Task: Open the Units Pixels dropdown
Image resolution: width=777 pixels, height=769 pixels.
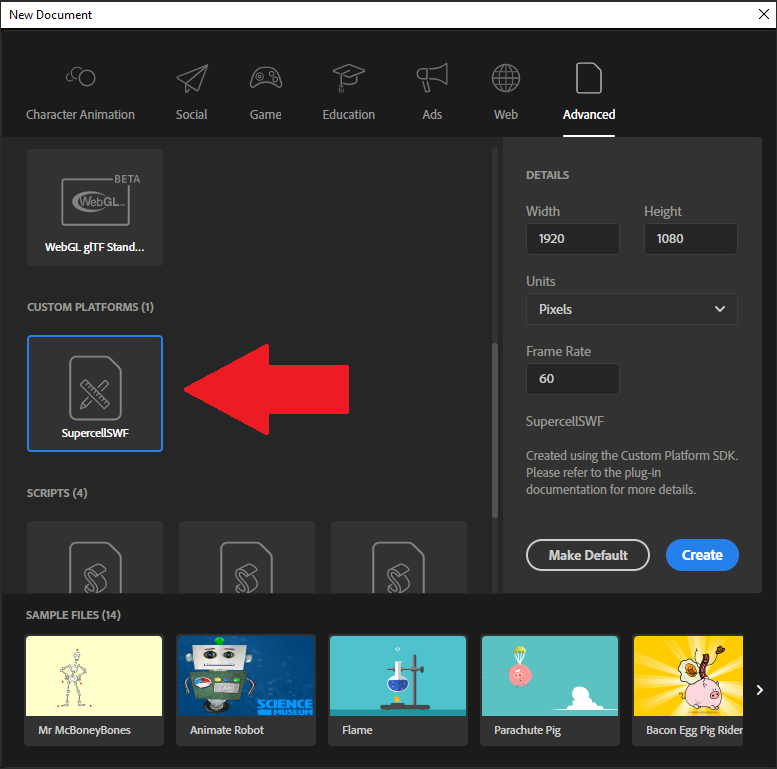Action: [631, 309]
